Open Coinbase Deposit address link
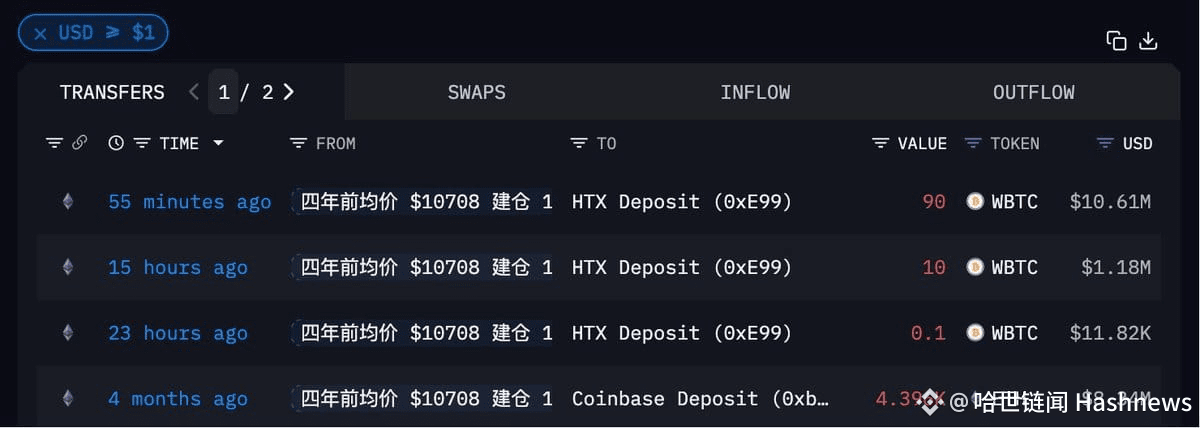Image resolution: width=1200 pixels, height=428 pixels. (x=700, y=398)
